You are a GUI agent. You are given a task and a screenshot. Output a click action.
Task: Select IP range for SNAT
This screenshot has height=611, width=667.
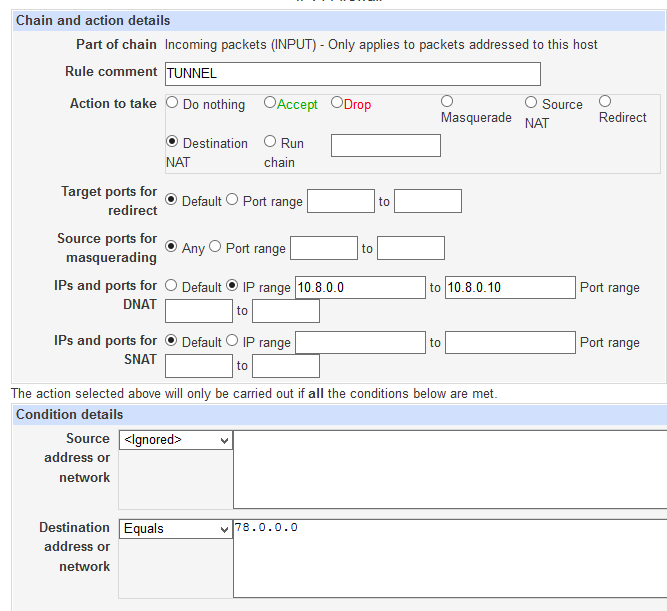[x=232, y=341]
